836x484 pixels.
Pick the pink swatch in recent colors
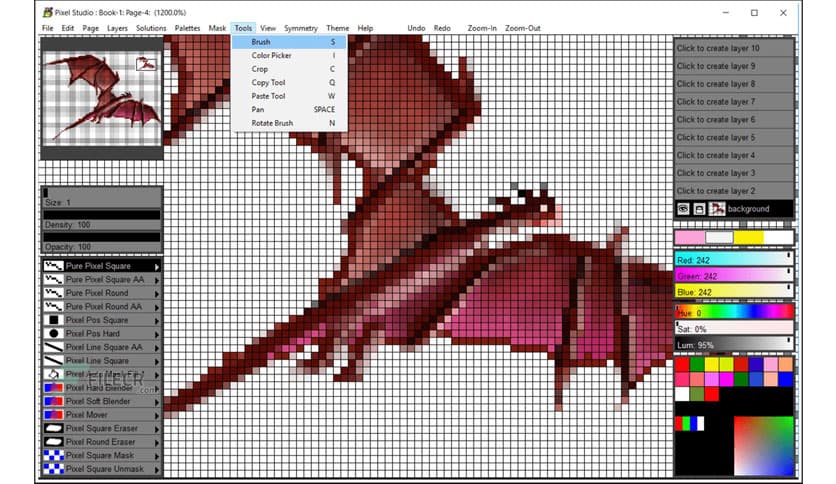coord(690,237)
